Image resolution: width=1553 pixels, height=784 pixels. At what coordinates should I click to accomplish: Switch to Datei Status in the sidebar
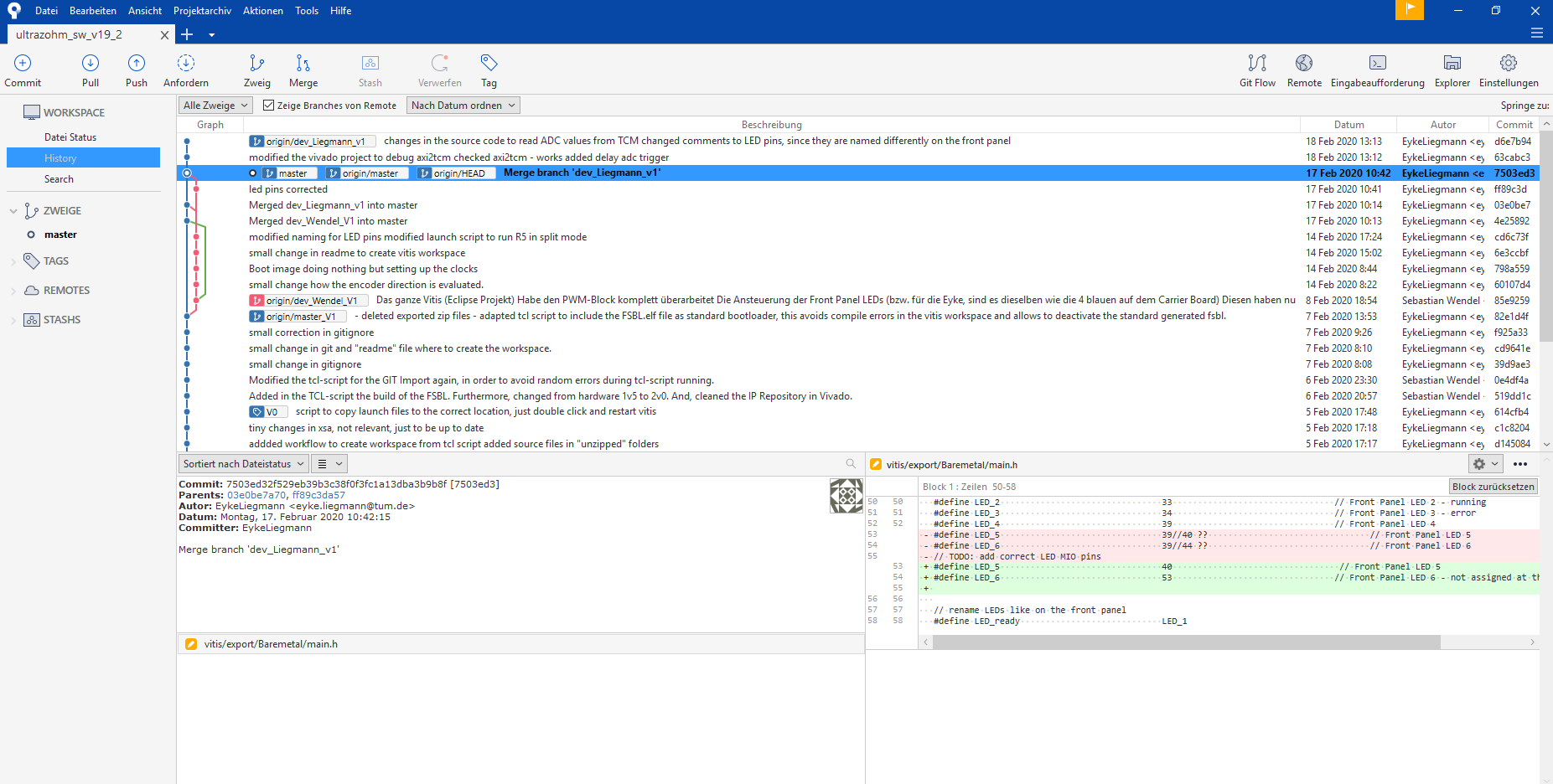(x=70, y=137)
